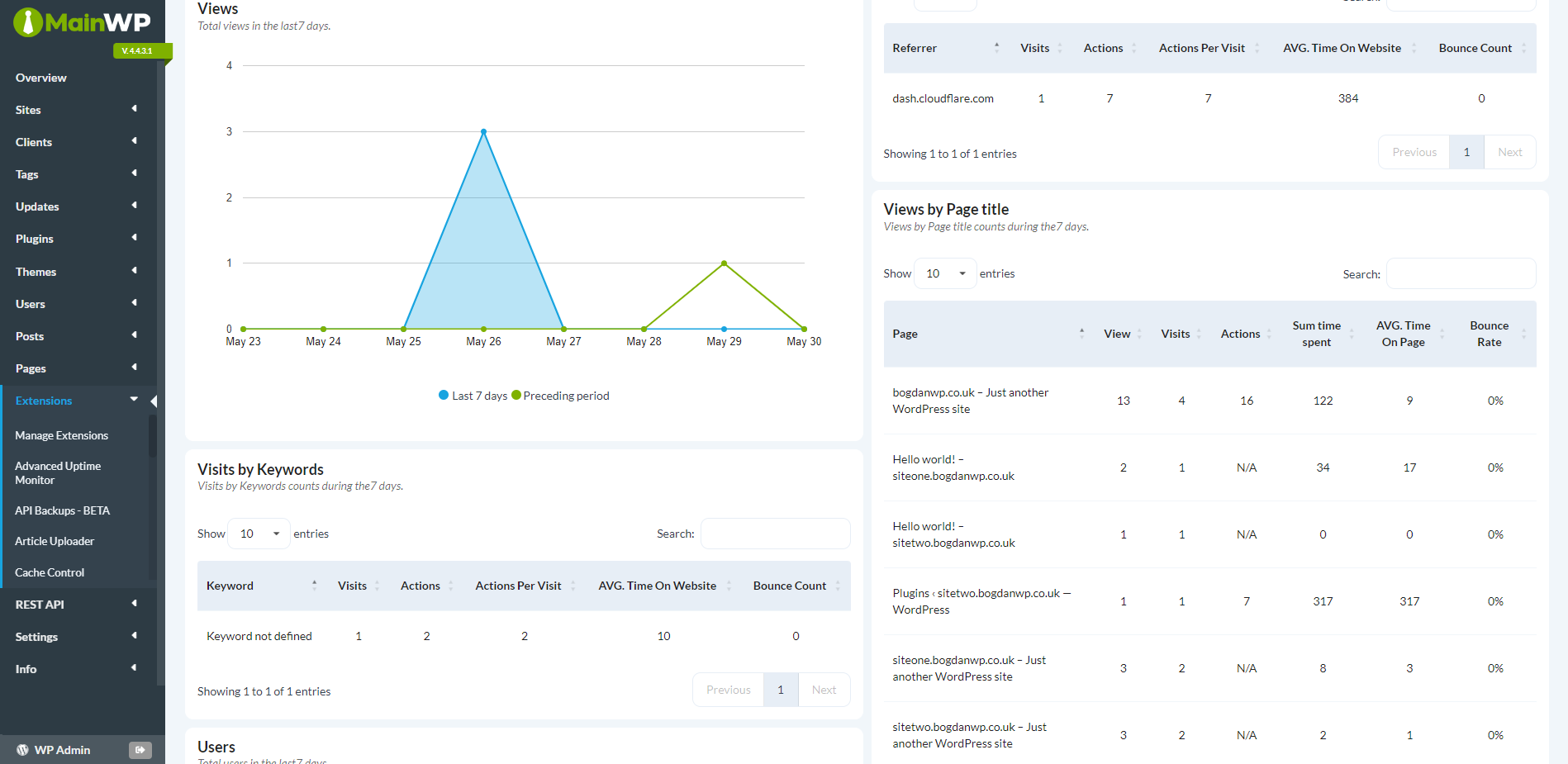1568x764 pixels.
Task: Click the version V.4.4.3.1 badge
Action: point(142,51)
